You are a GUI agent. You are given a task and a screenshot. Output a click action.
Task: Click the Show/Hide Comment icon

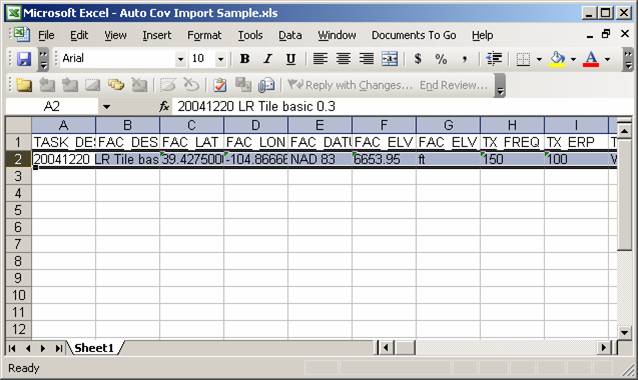pyautogui.click(x=93, y=85)
